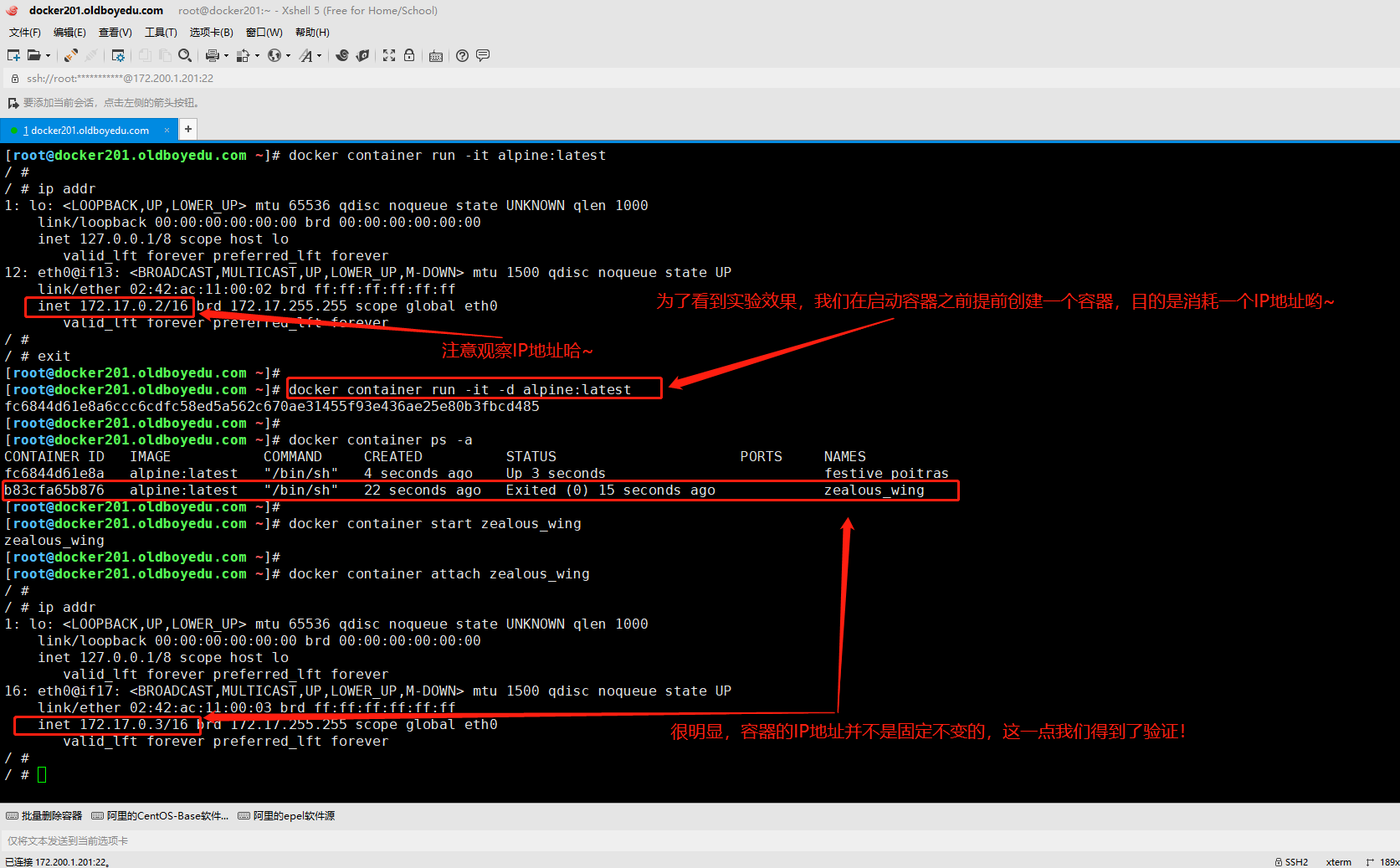Open session Properties settings icon
1400x868 pixels.
tap(118, 55)
